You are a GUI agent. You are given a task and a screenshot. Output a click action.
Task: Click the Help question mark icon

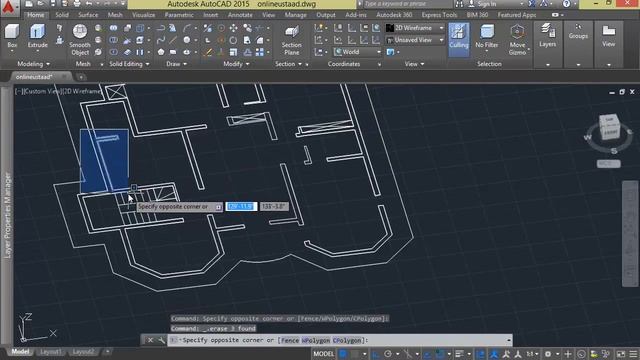pyautogui.click(x=567, y=4)
